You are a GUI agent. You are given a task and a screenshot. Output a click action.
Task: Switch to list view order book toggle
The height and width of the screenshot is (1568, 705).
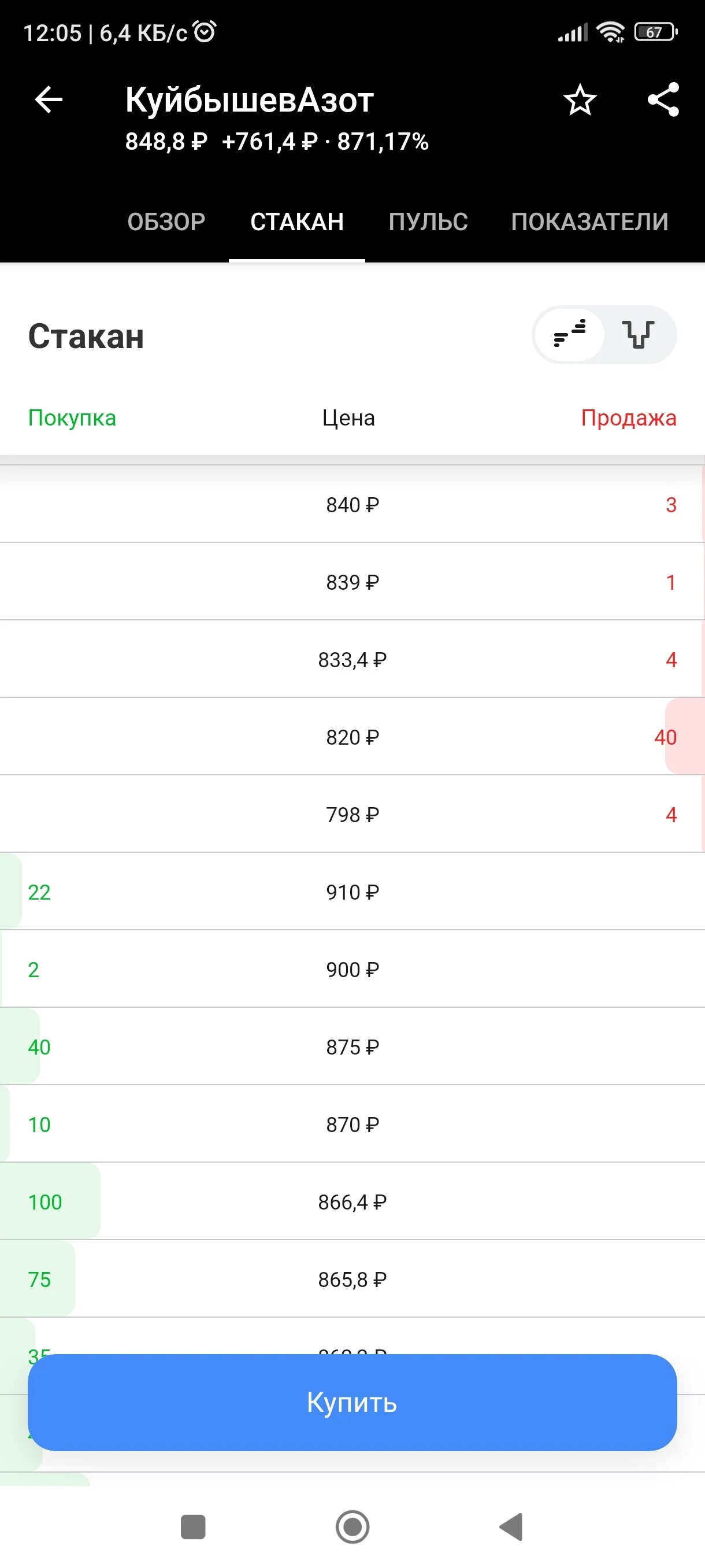tap(570, 334)
